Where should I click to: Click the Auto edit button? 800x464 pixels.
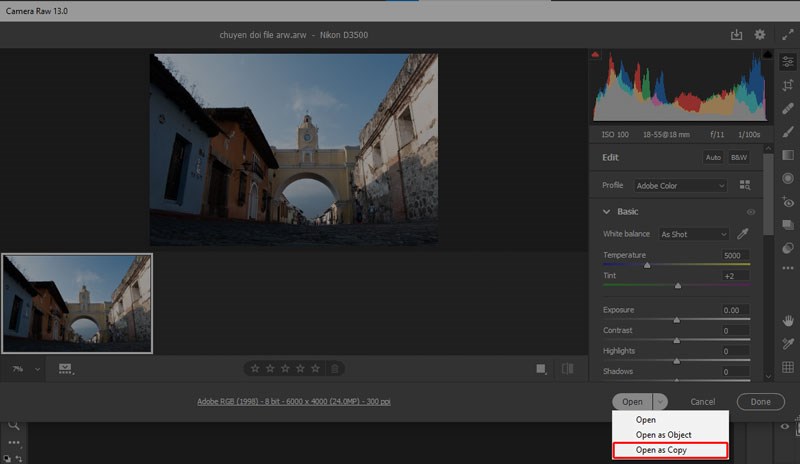tap(713, 158)
